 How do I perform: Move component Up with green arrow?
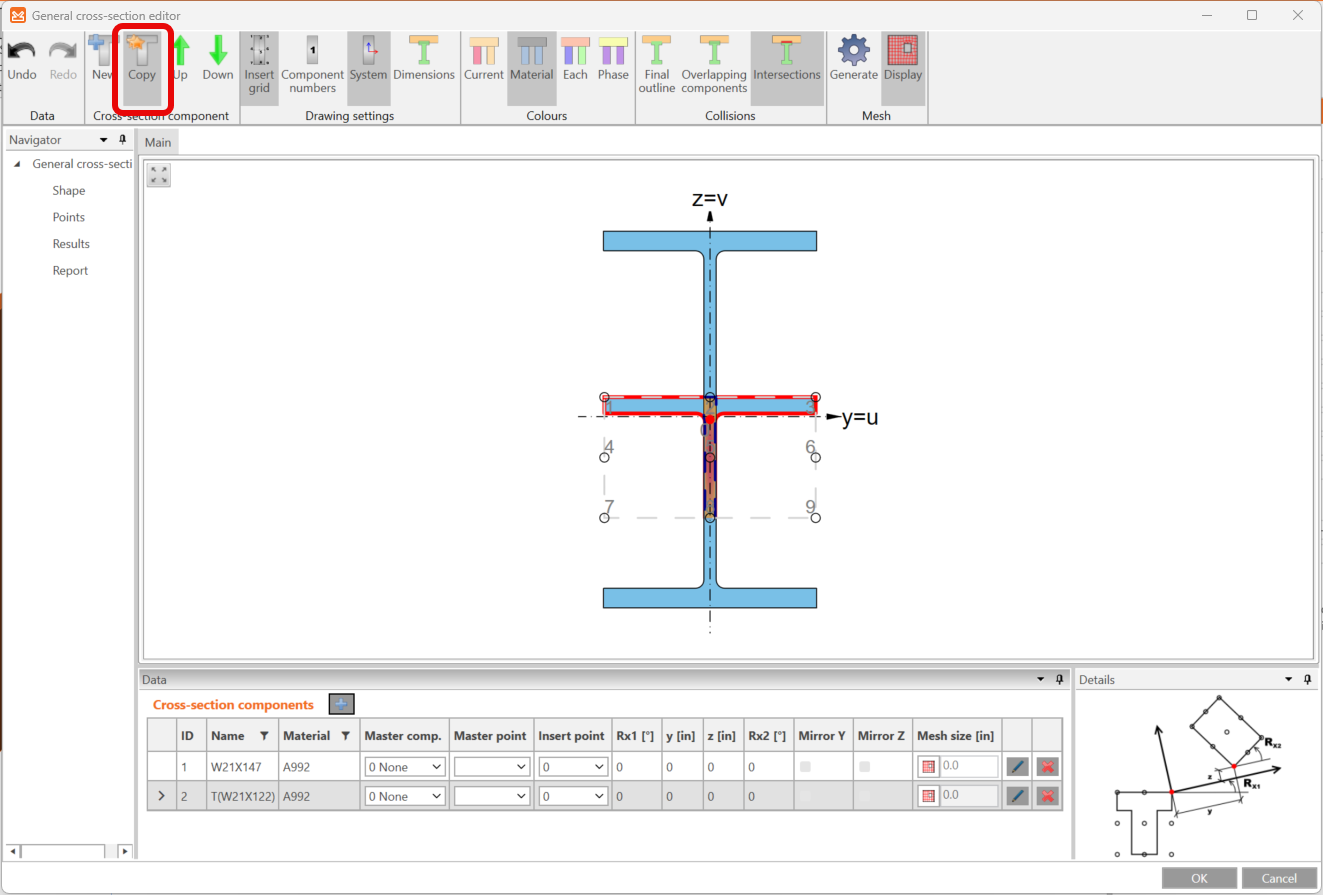(180, 60)
